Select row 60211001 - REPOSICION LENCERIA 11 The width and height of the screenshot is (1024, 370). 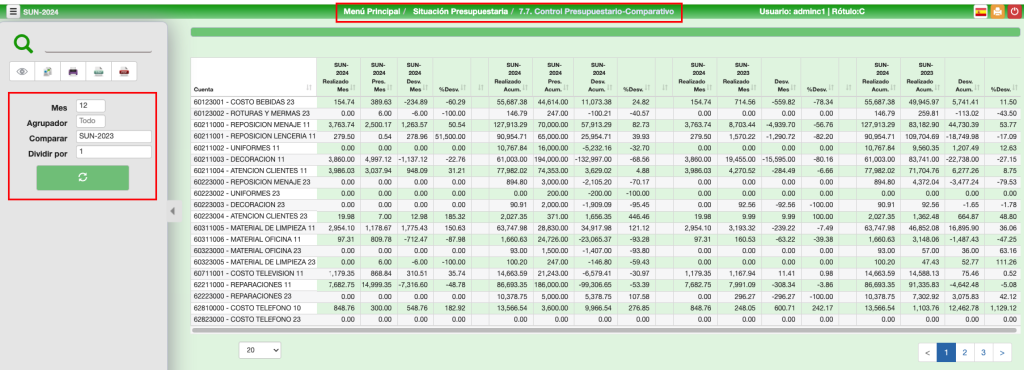pos(604,136)
